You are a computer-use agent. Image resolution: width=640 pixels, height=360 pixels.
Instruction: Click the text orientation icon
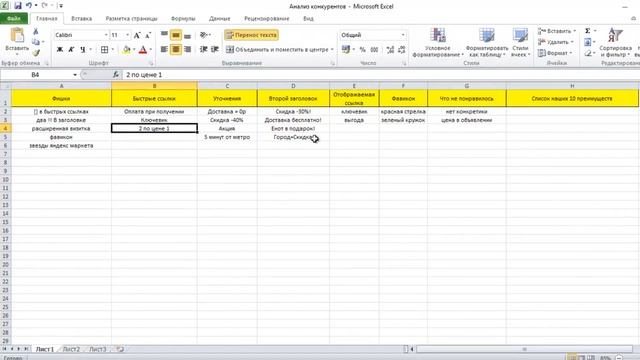pos(204,35)
